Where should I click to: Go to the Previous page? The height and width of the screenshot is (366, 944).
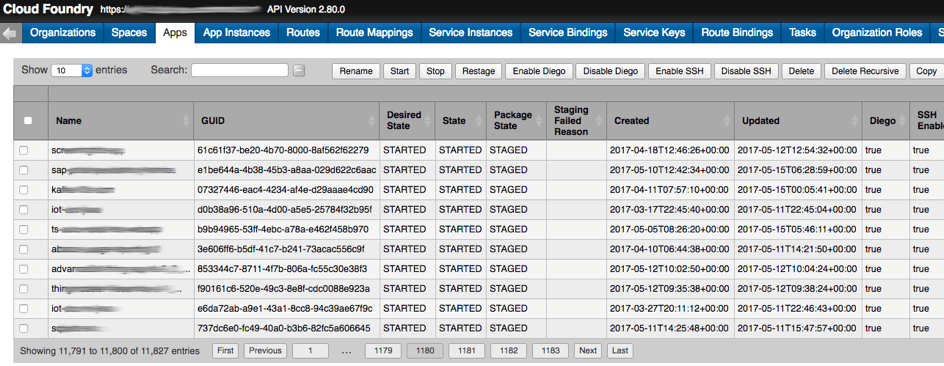pos(265,350)
